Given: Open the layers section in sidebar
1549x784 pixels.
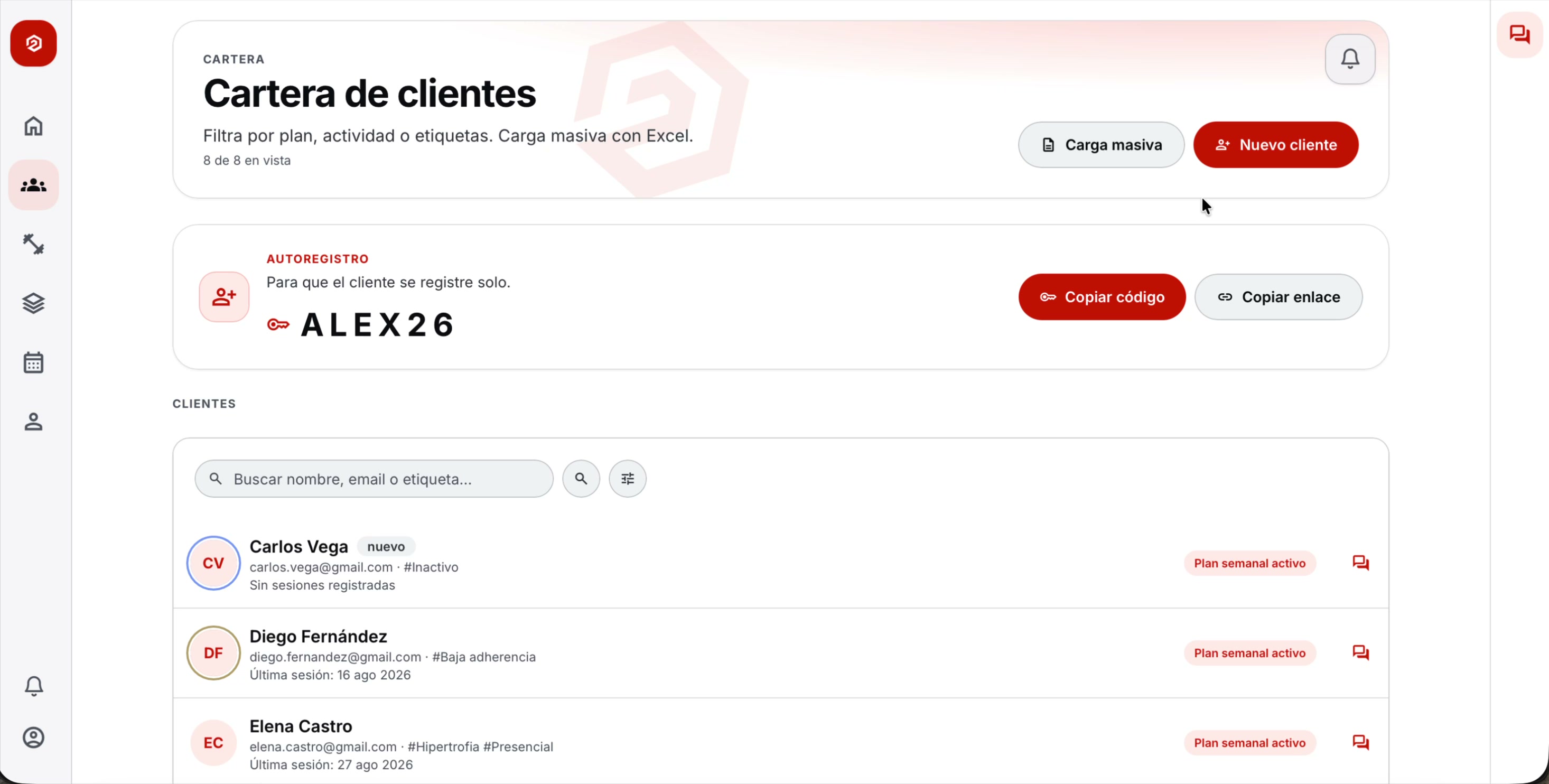Looking at the screenshot, I should pos(34,303).
